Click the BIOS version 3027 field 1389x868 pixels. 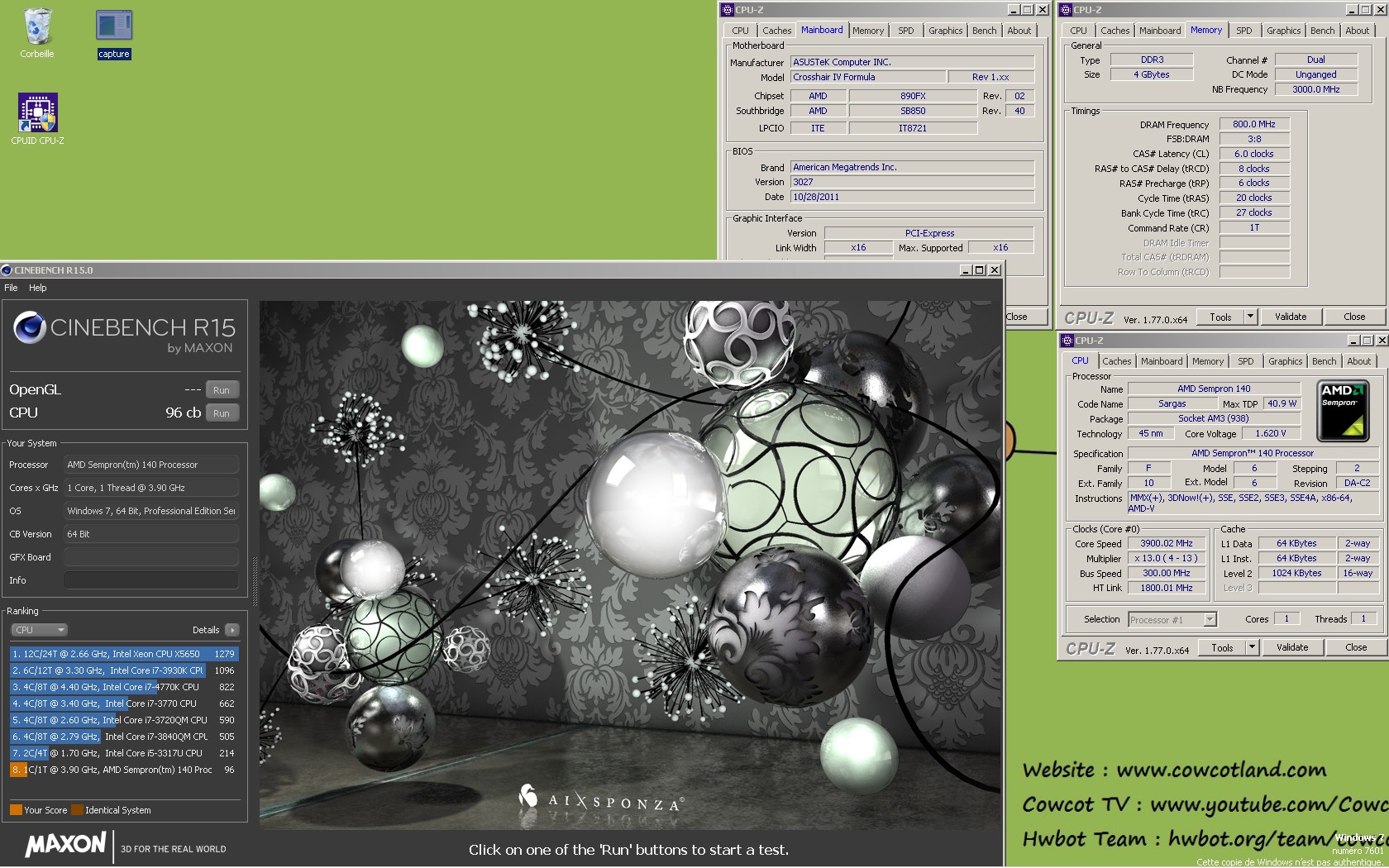[912, 182]
